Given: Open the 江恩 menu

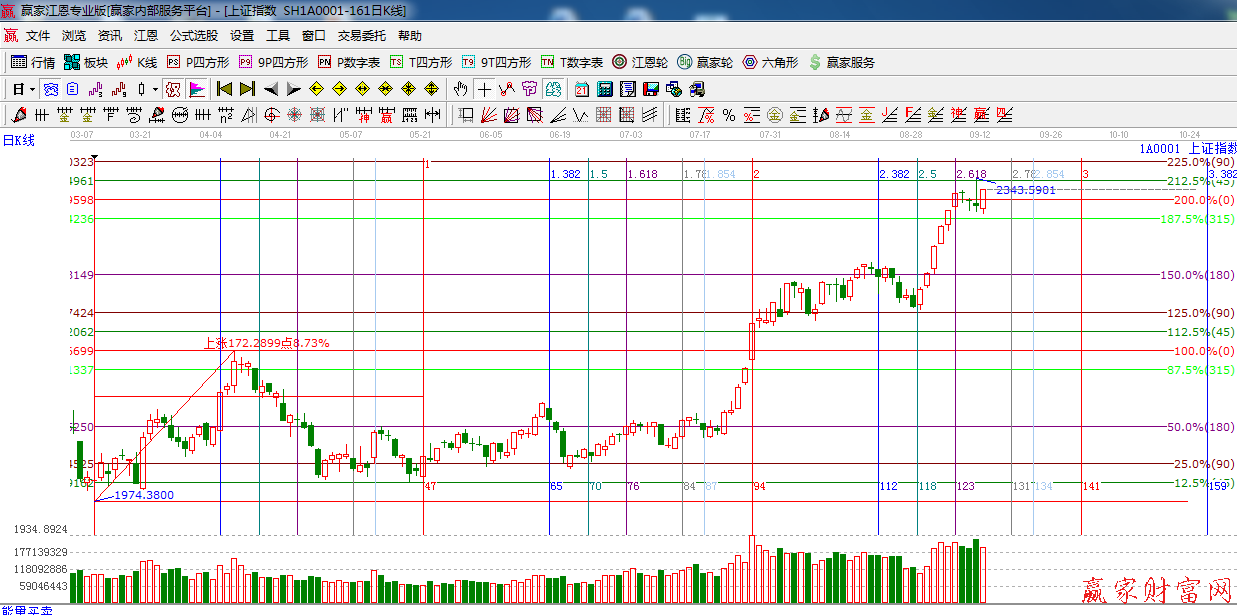Looking at the screenshot, I should tap(146, 35).
